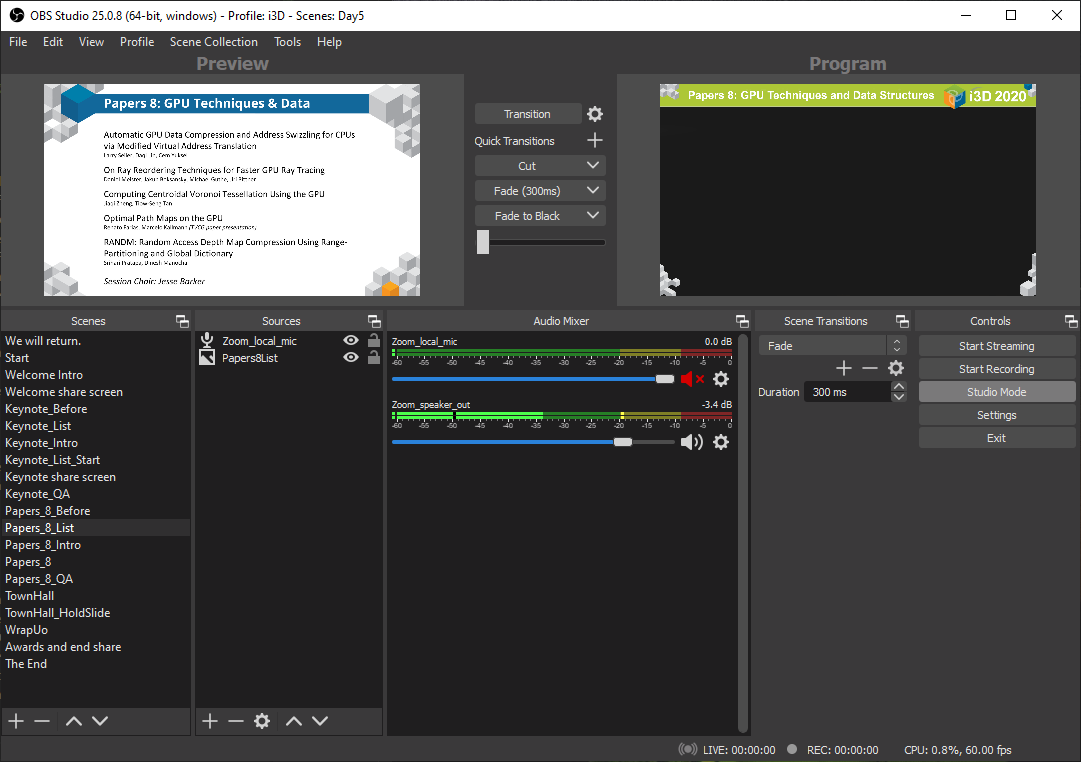Open source properties gear in Sources panel

tap(262, 721)
